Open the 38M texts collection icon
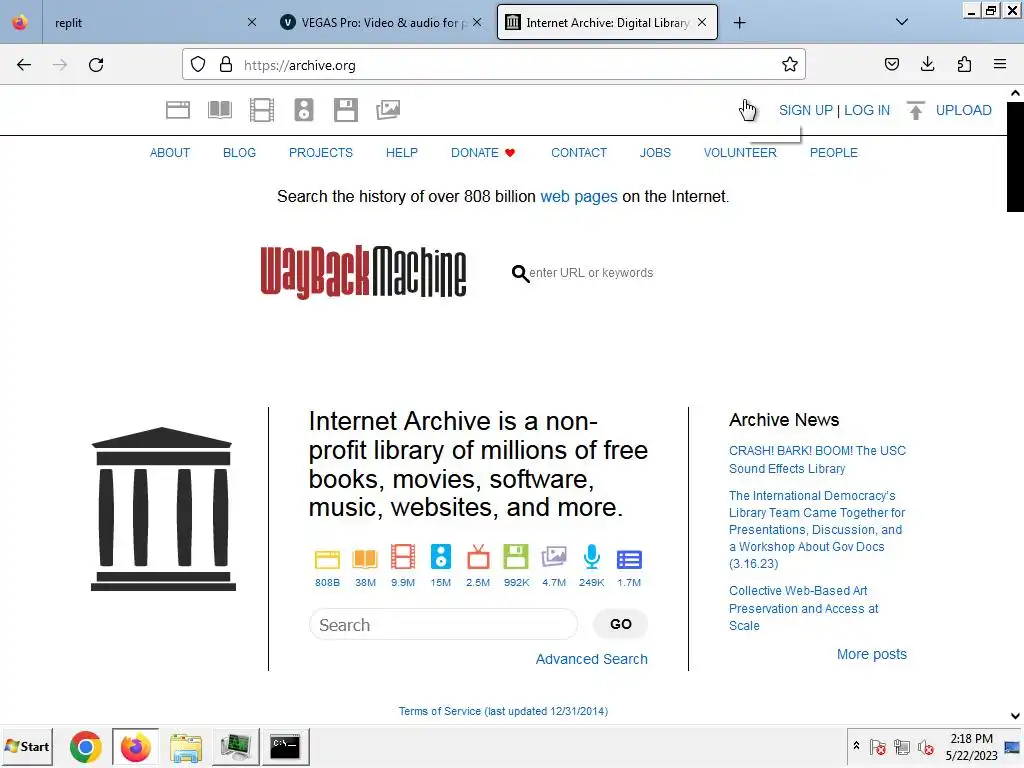 (365, 558)
